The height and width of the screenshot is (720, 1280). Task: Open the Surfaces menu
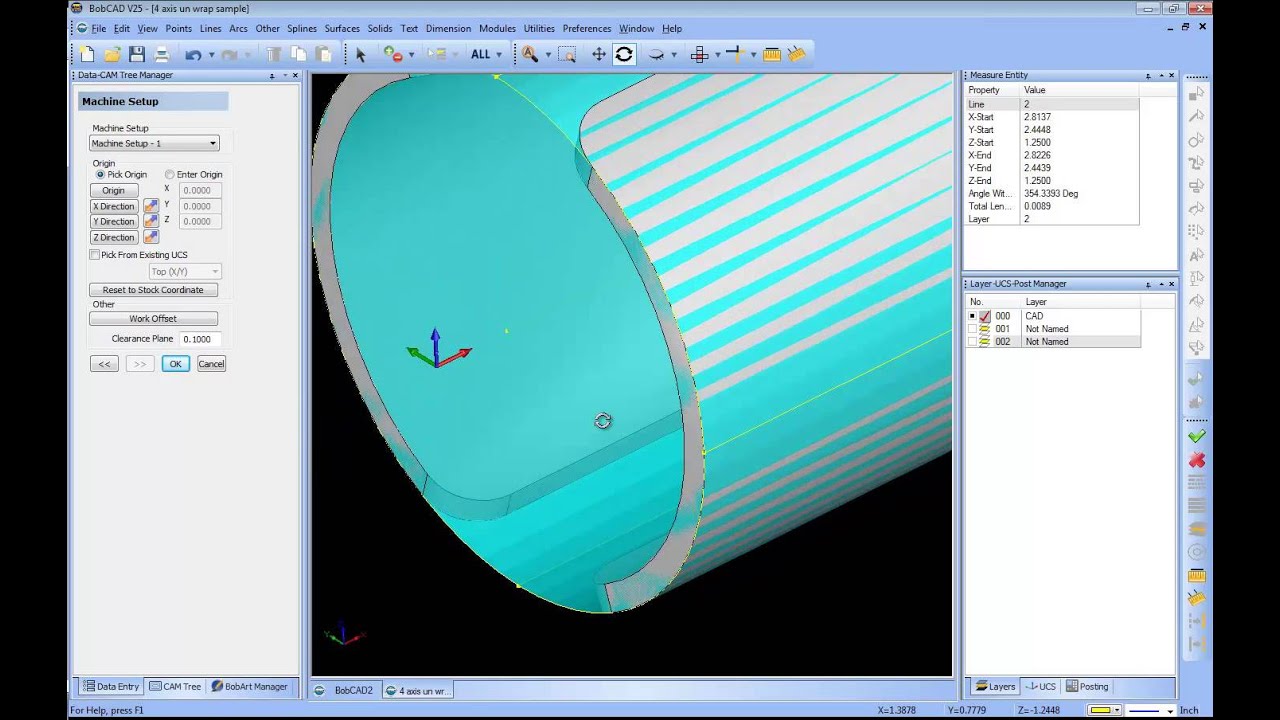point(342,28)
